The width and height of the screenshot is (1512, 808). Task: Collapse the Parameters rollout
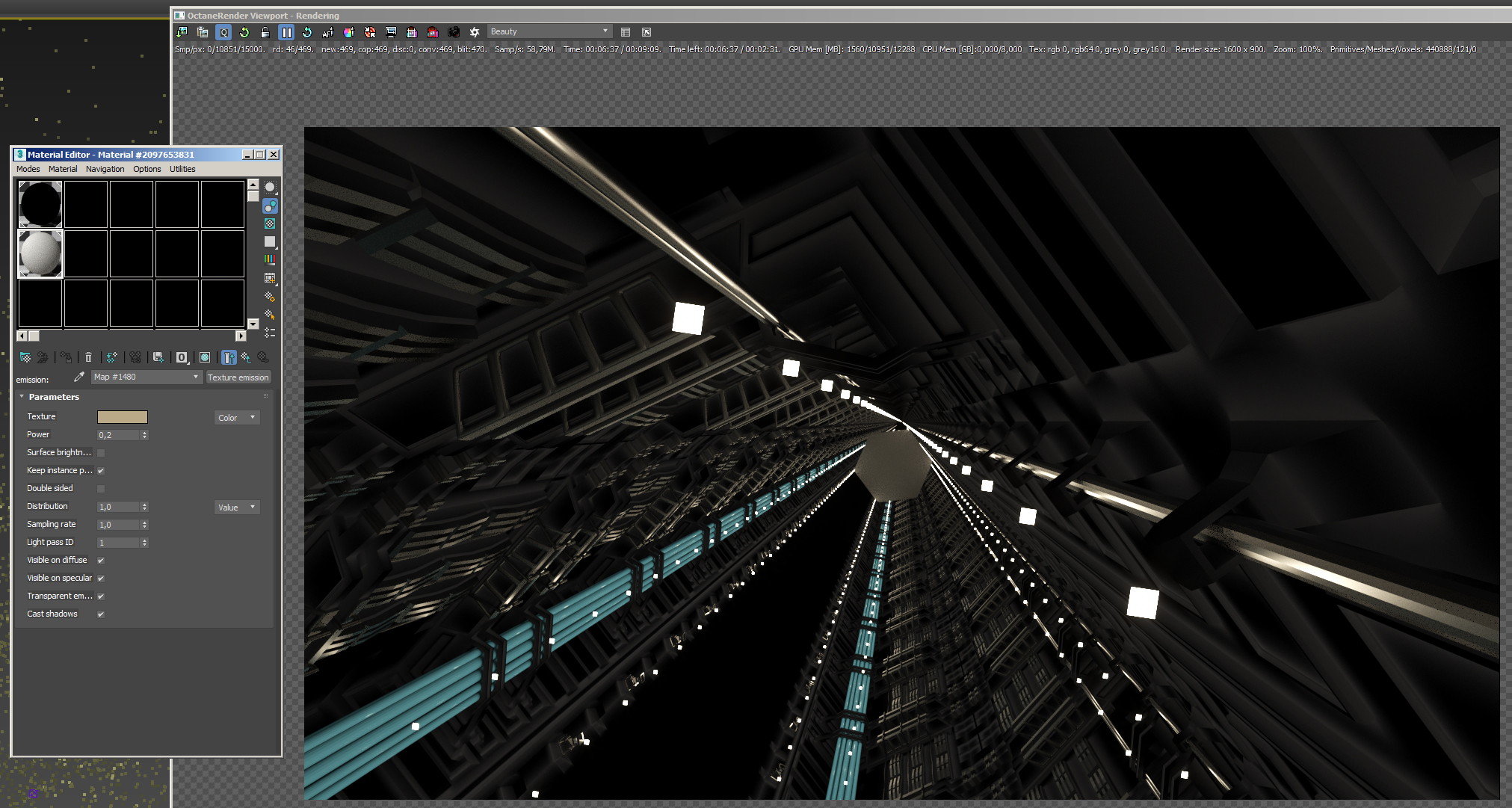53,397
